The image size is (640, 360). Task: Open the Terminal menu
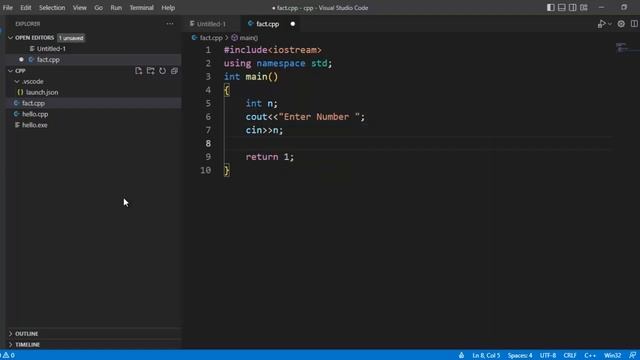click(141, 7)
